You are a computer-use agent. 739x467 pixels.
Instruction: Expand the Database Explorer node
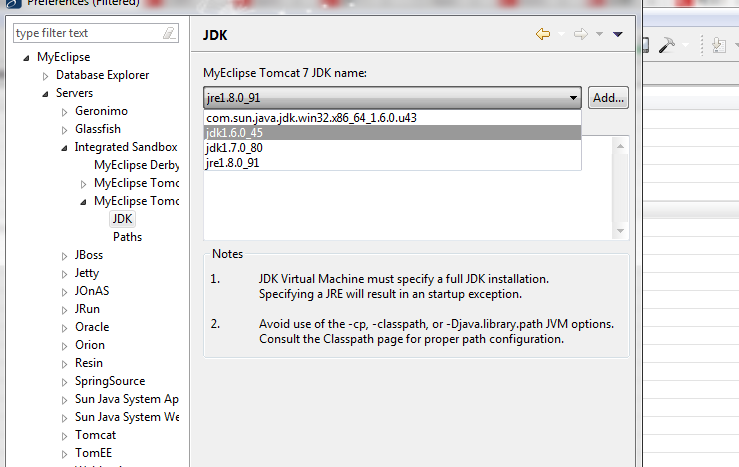click(45, 76)
